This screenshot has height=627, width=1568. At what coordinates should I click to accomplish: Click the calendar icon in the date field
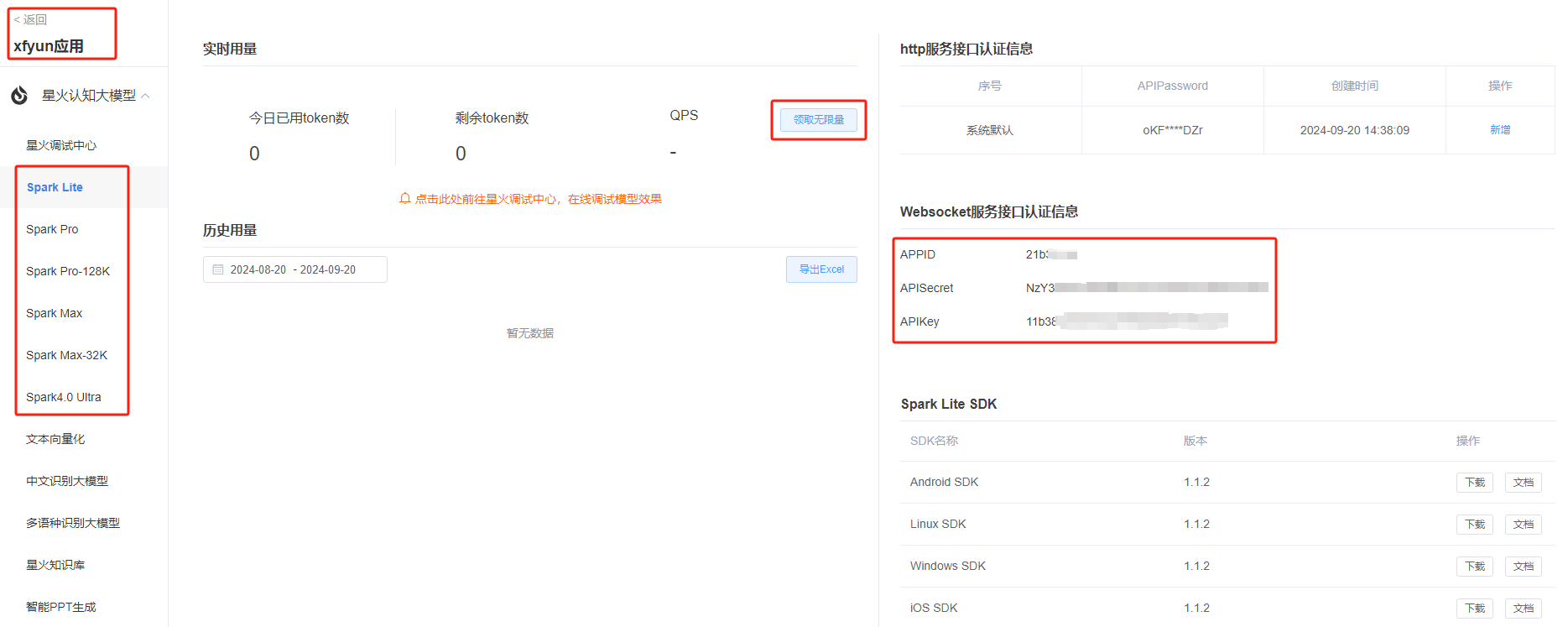(218, 269)
